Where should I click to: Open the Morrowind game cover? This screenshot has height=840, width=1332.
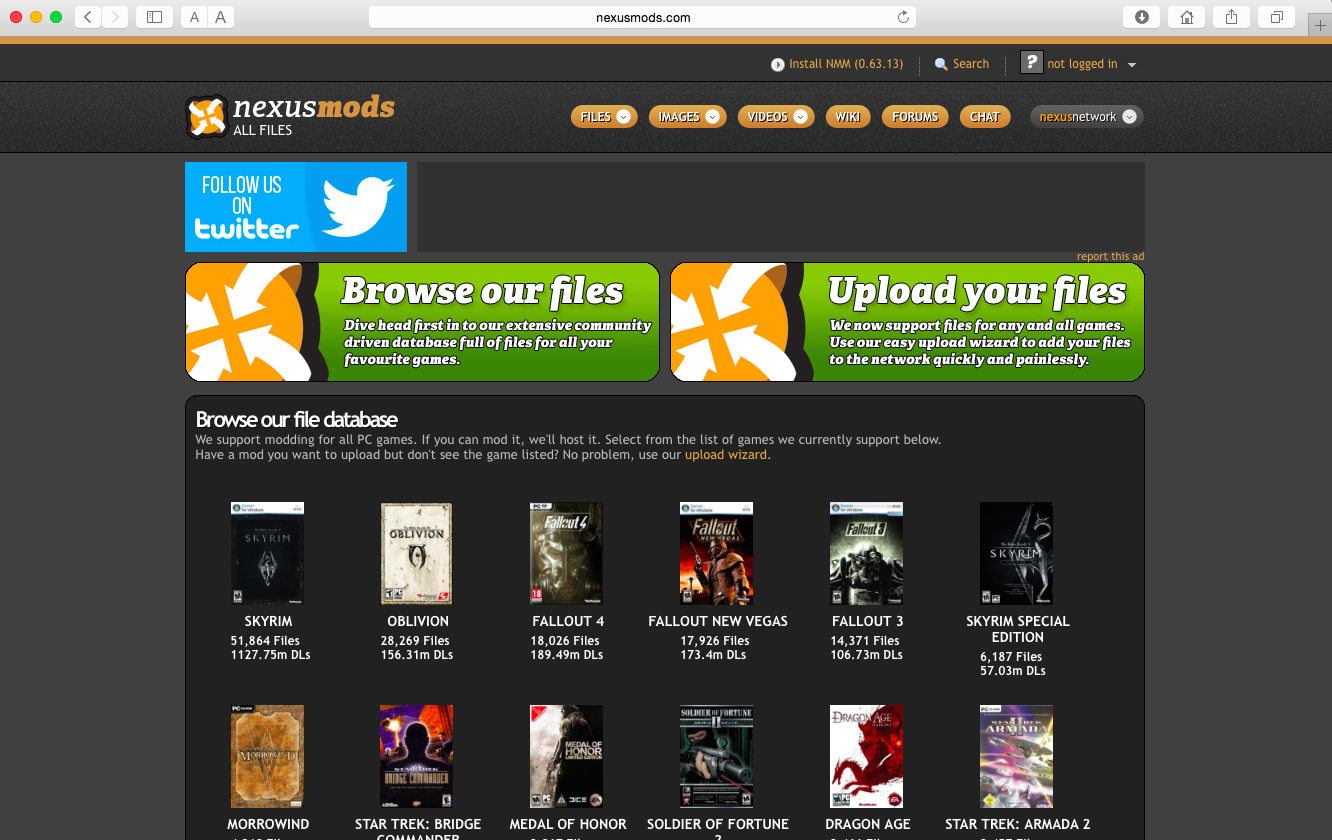(x=268, y=757)
